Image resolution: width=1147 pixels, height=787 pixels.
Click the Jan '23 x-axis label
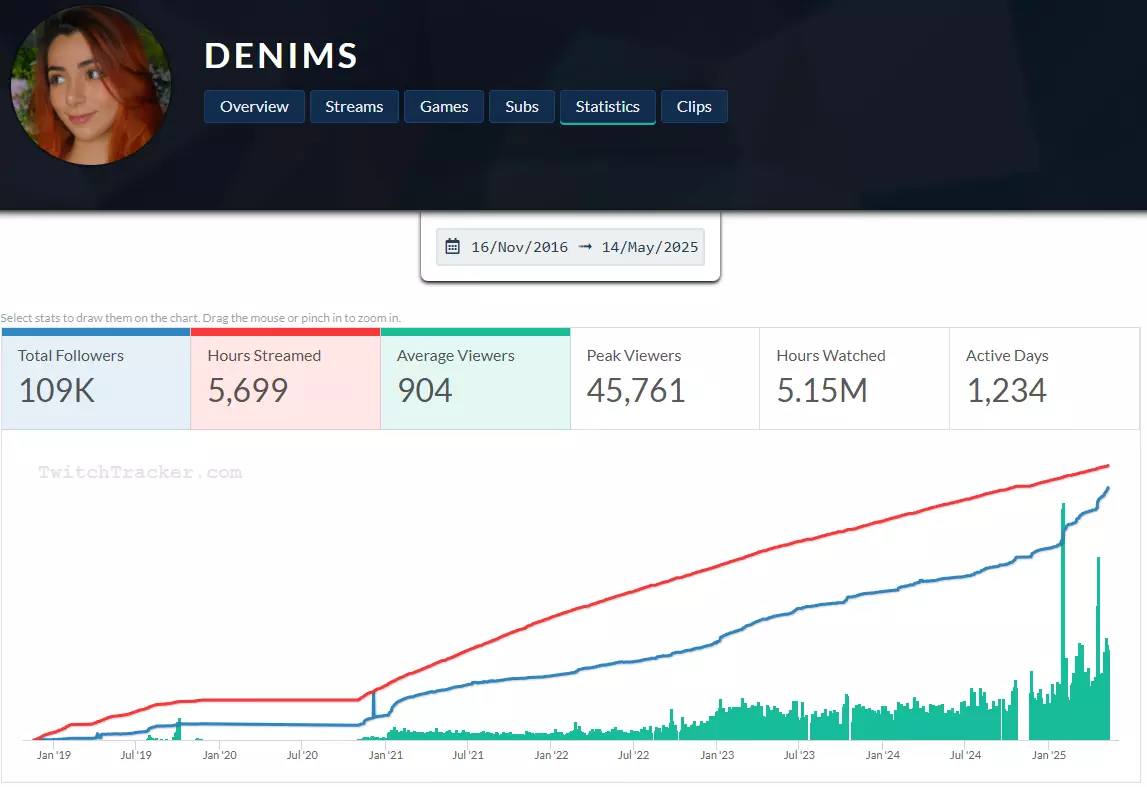point(717,755)
